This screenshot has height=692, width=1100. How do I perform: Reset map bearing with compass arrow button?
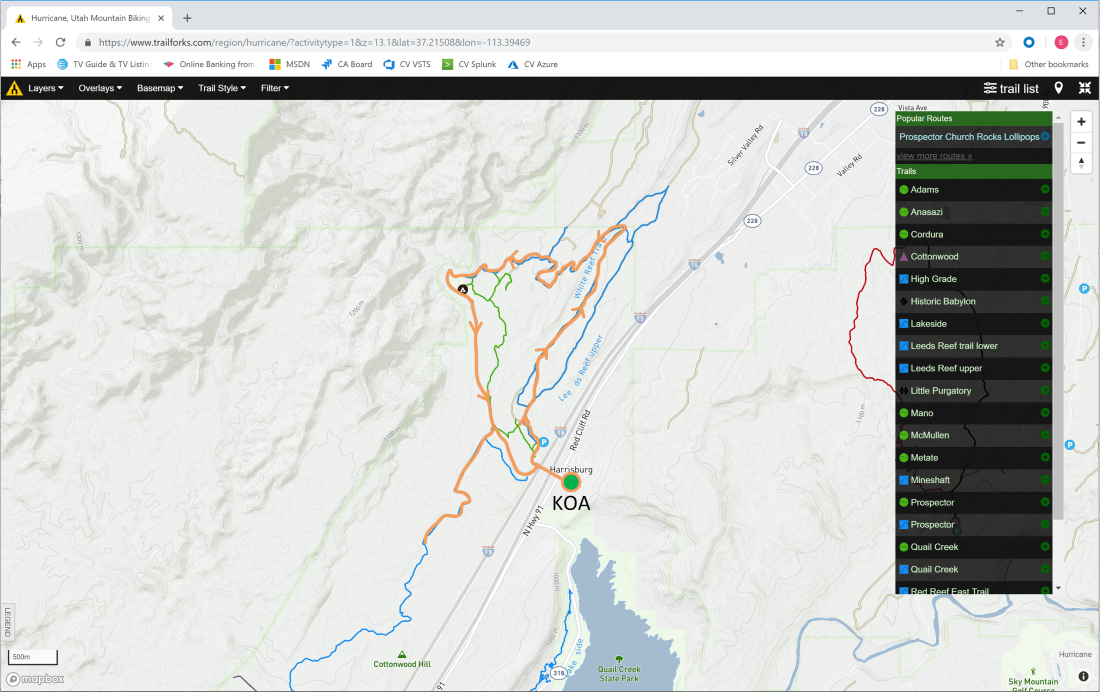(1081, 163)
